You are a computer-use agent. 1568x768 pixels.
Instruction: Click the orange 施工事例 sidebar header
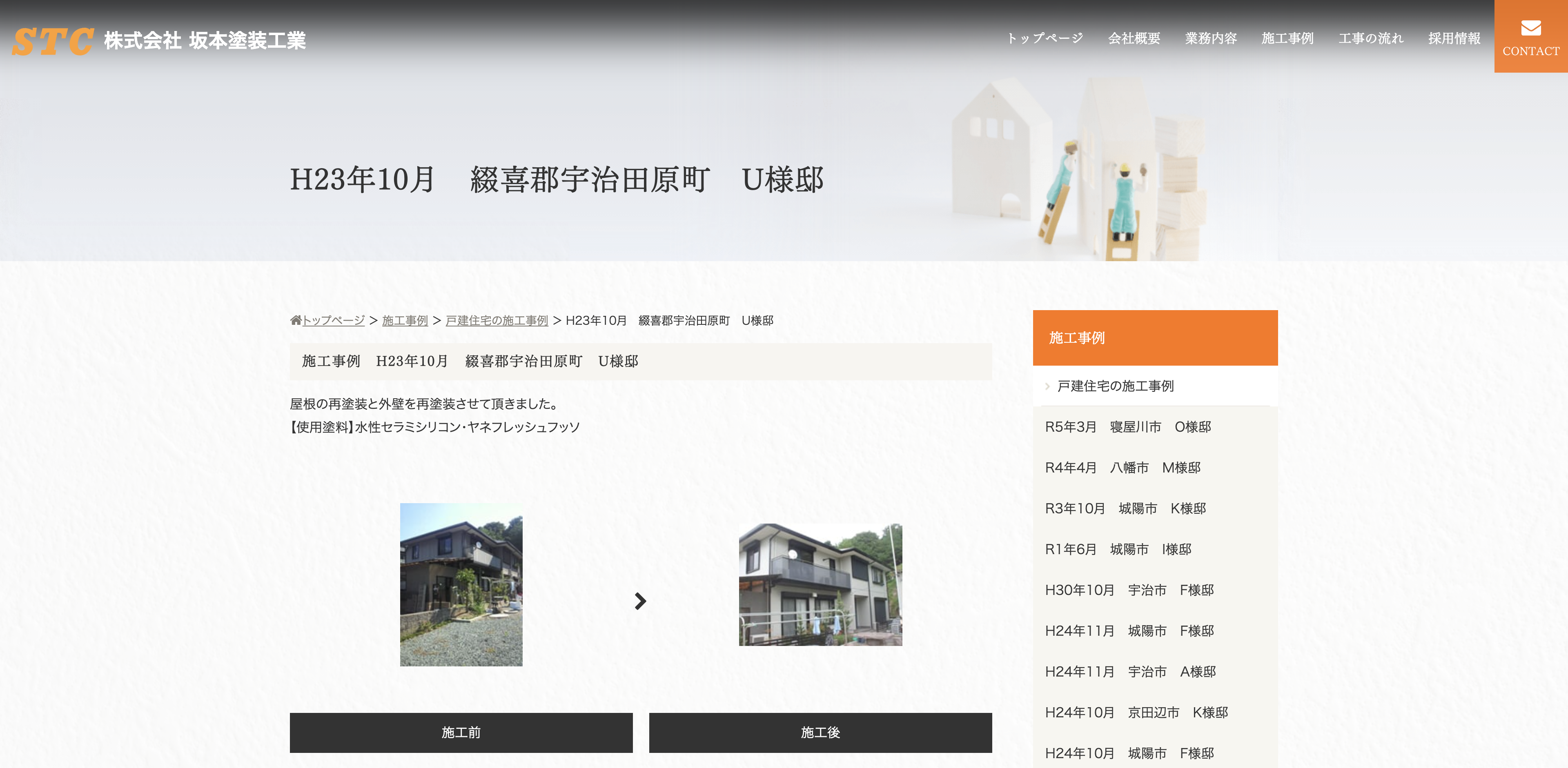pyautogui.click(x=1155, y=337)
